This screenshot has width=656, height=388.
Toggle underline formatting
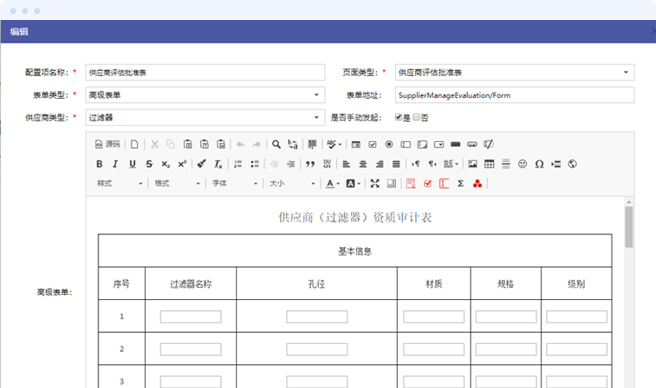[x=132, y=164]
